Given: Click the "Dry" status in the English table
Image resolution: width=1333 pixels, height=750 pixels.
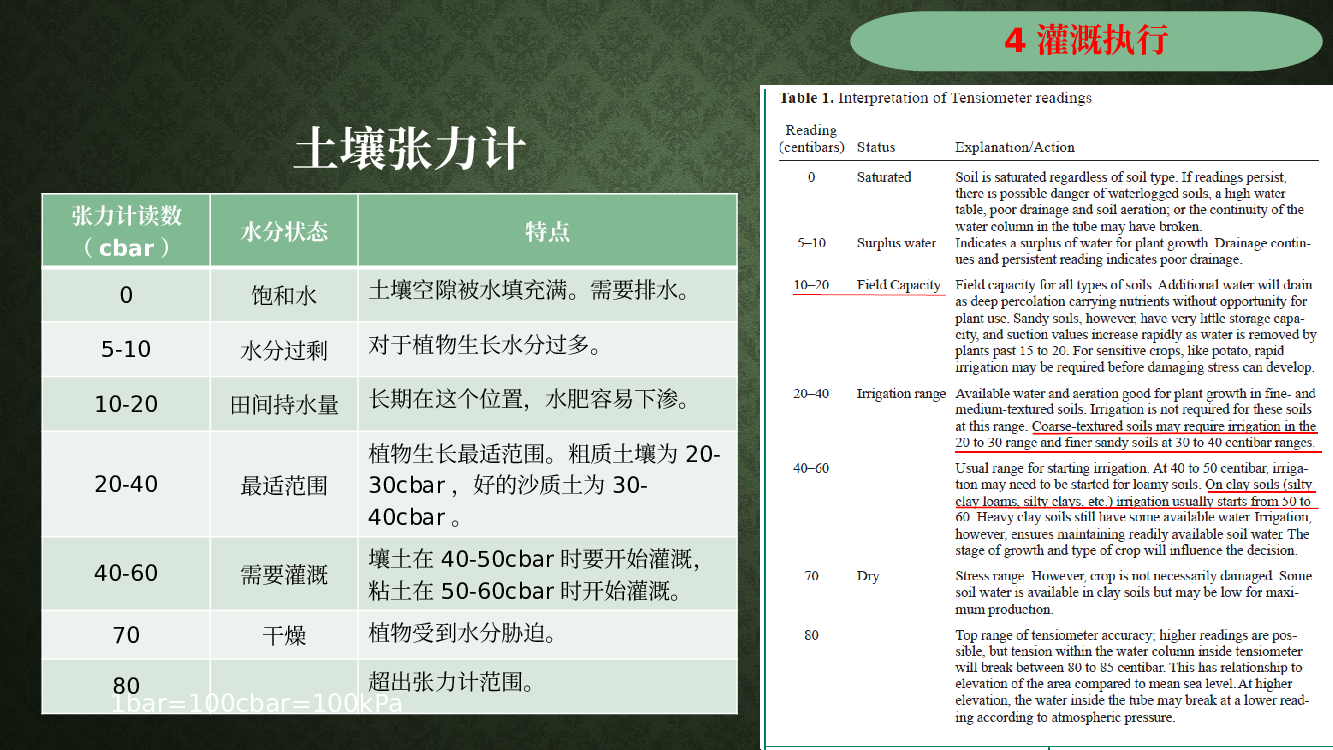Looking at the screenshot, I should pyautogui.click(x=868, y=576).
